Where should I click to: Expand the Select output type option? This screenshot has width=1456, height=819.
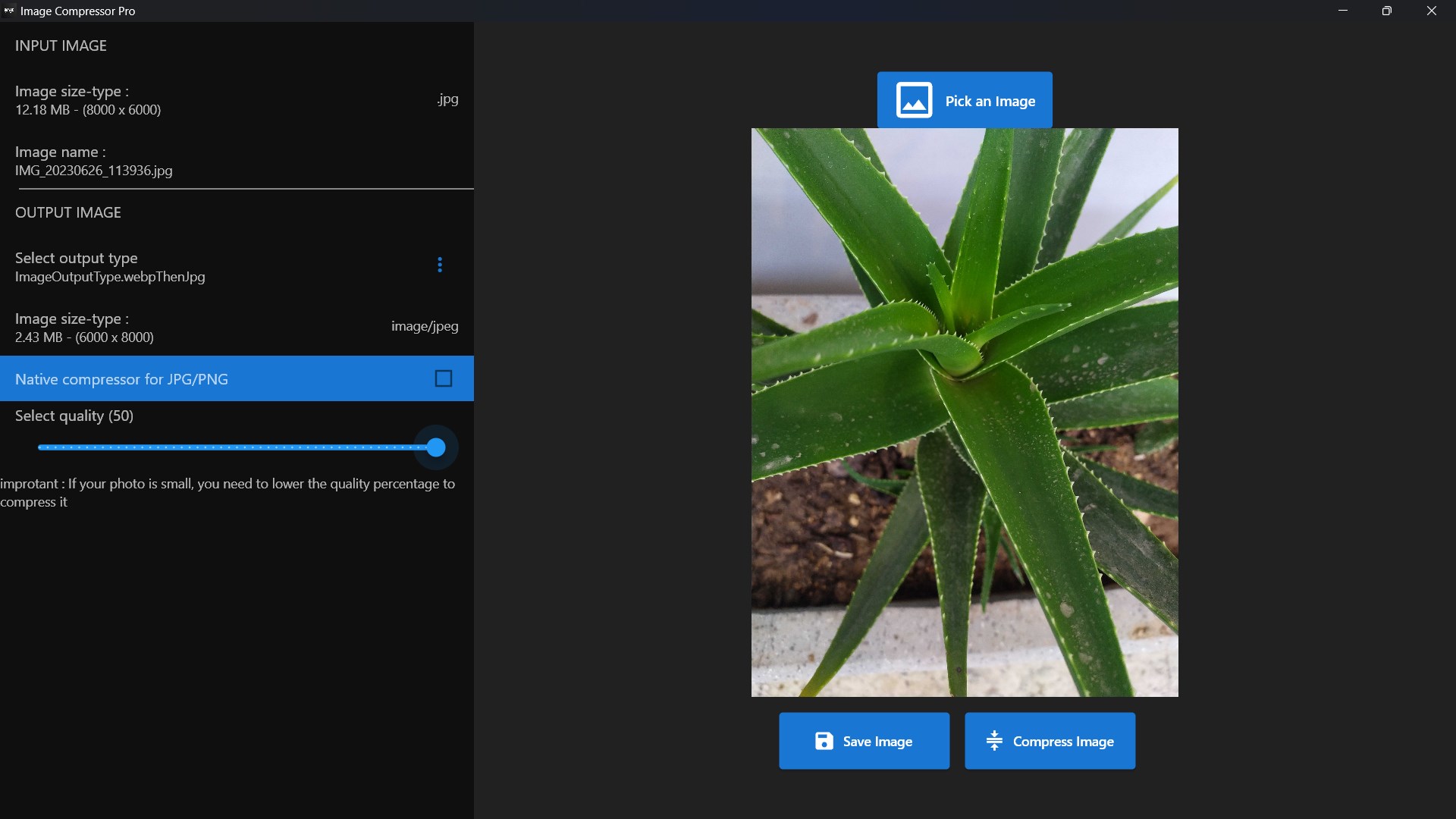tap(77, 258)
